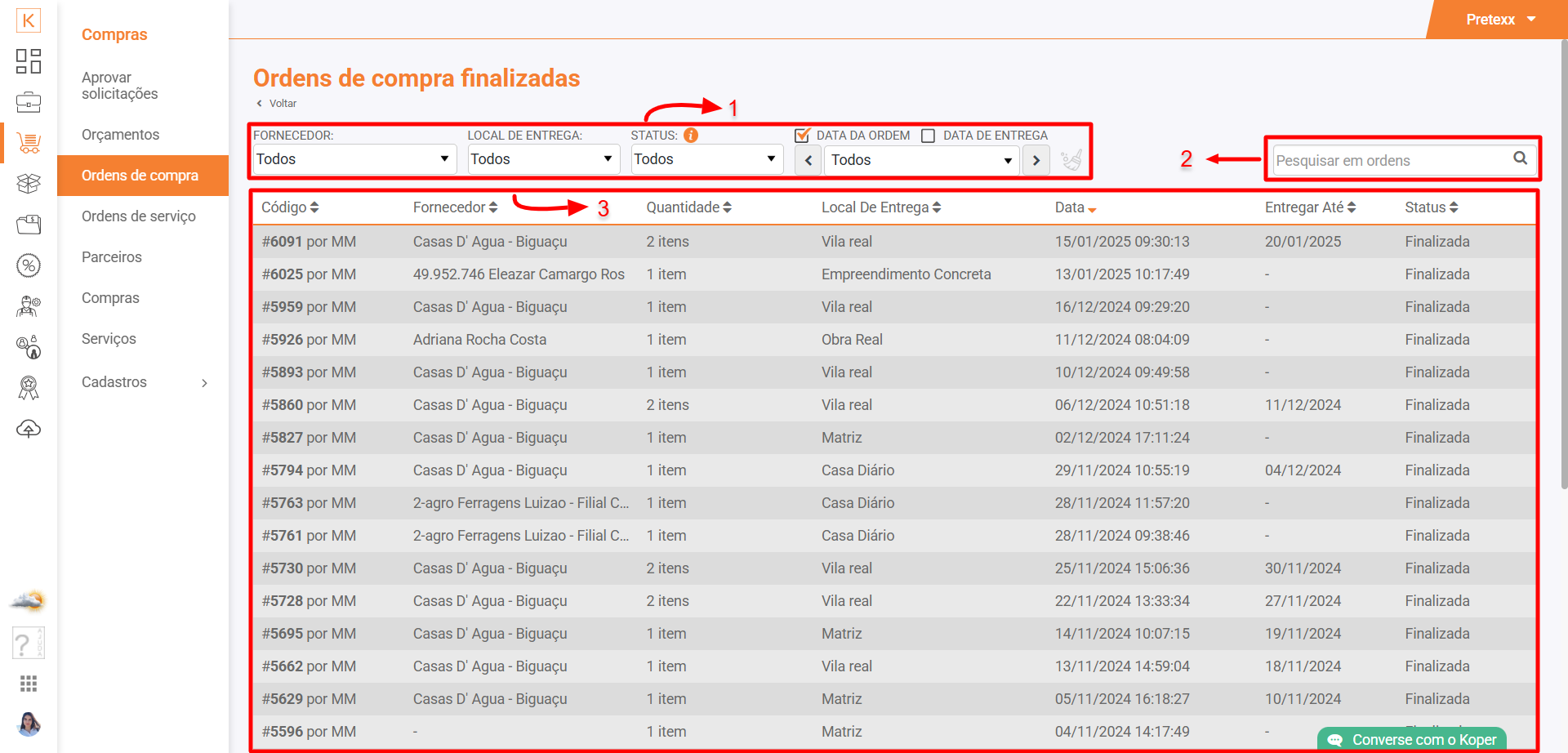
Task: Open the dashboard grid icon in sidebar
Action: pos(29,61)
